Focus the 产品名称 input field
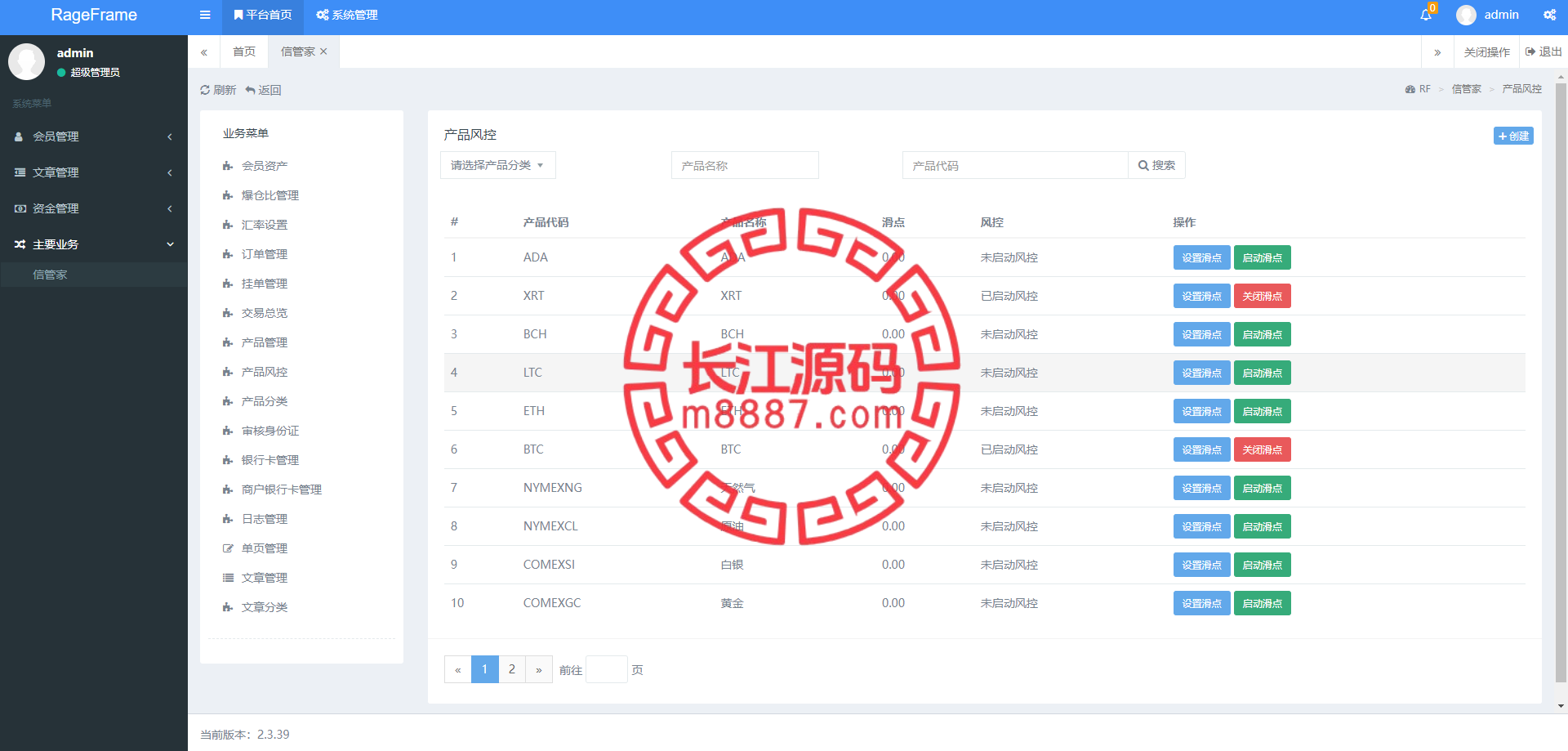The image size is (1568, 751). (745, 165)
